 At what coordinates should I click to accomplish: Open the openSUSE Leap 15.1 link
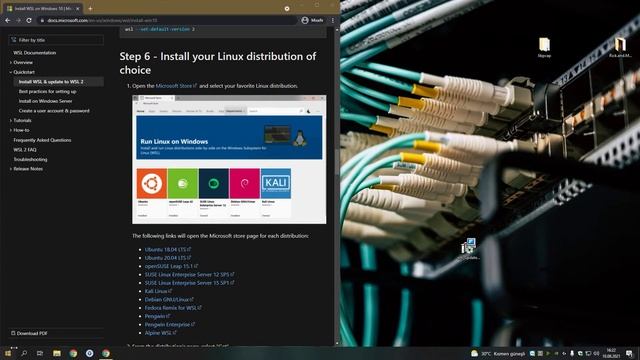(x=171, y=266)
